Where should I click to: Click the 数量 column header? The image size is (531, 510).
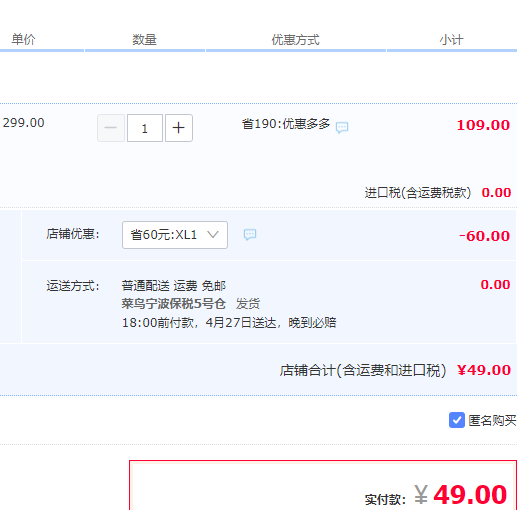(144, 40)
